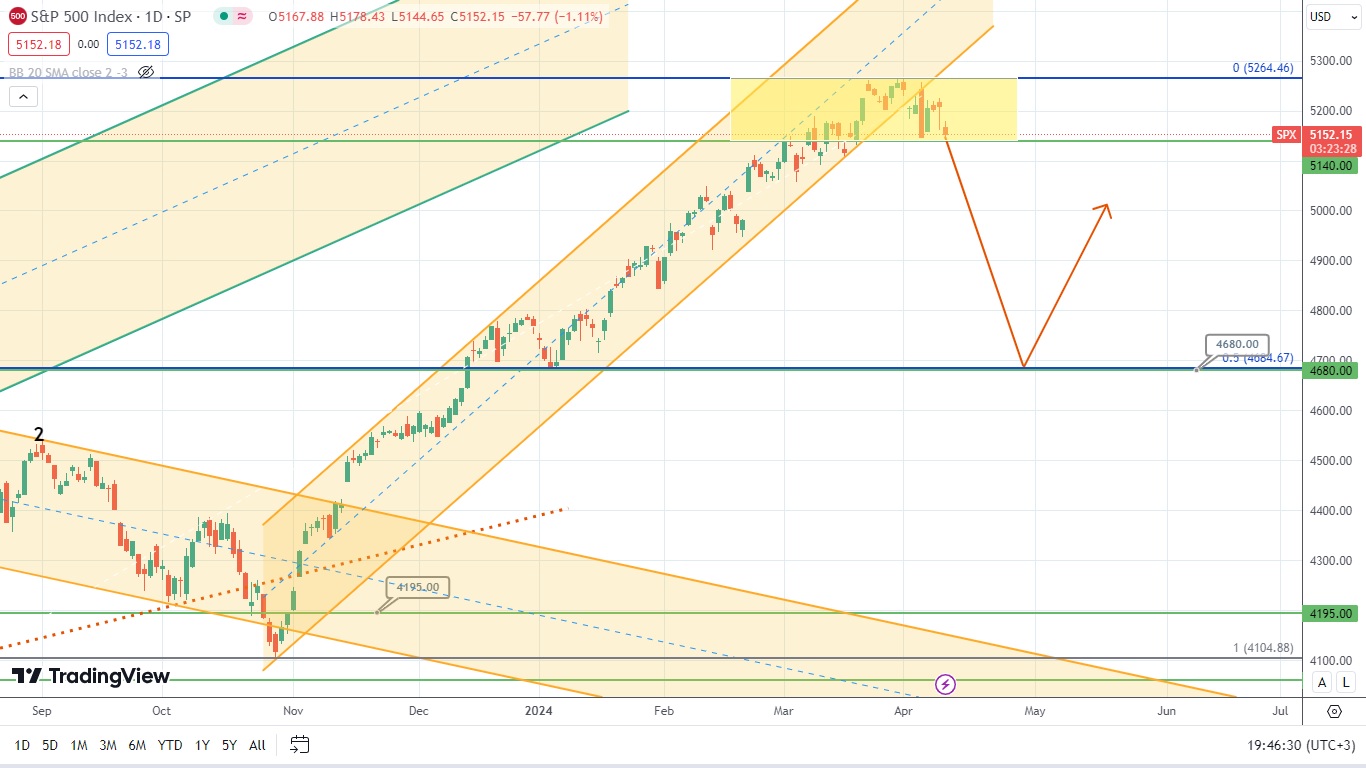Screen dimensions: 1366x768
Task: Click the purple lightning event icon
Action: tap(945, 684)
